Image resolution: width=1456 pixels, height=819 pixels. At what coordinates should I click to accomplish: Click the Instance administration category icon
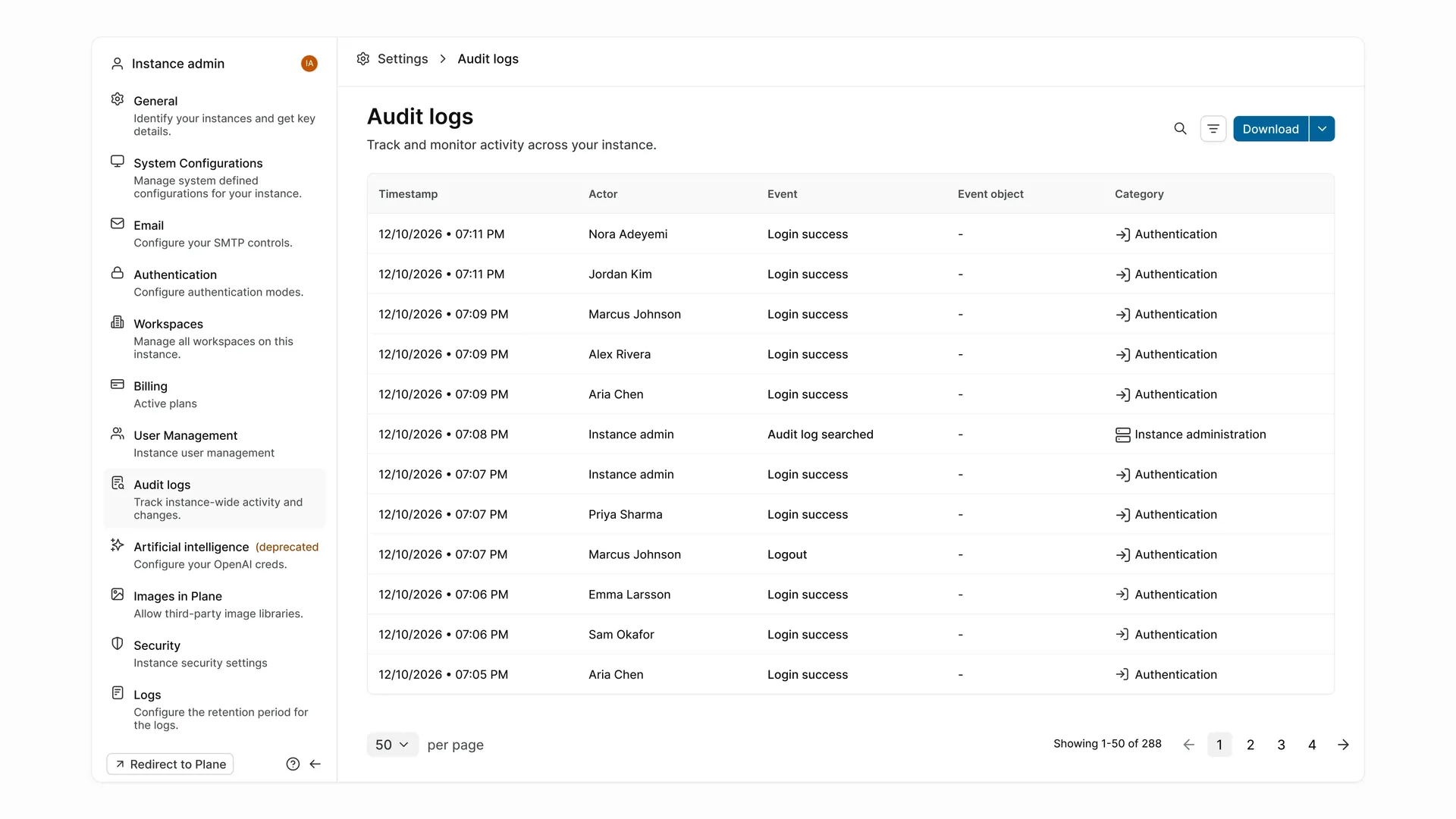1123,435
